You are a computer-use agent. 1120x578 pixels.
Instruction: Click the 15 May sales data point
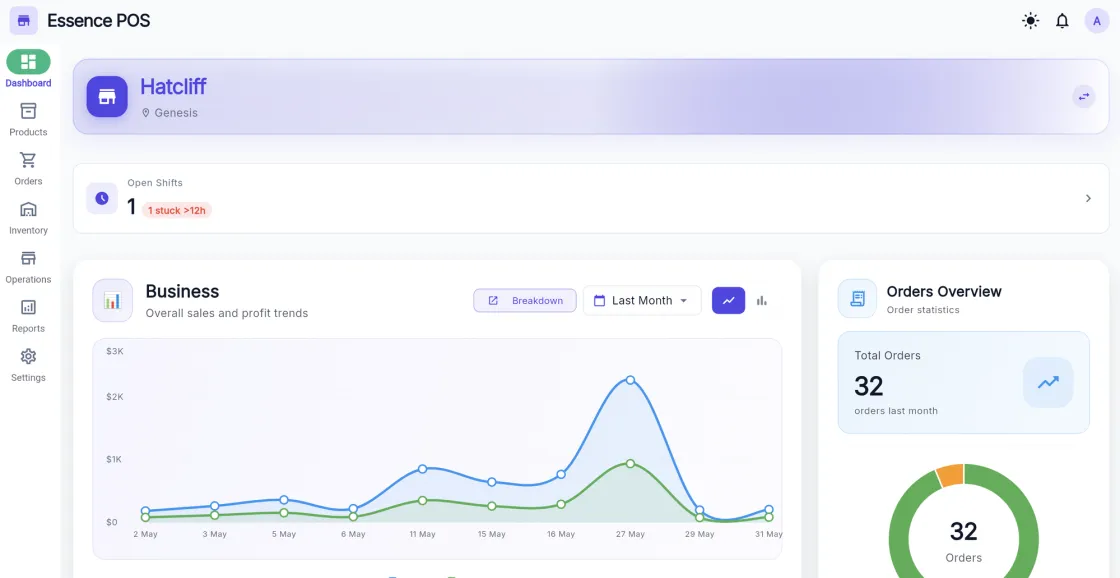[491, 482]
